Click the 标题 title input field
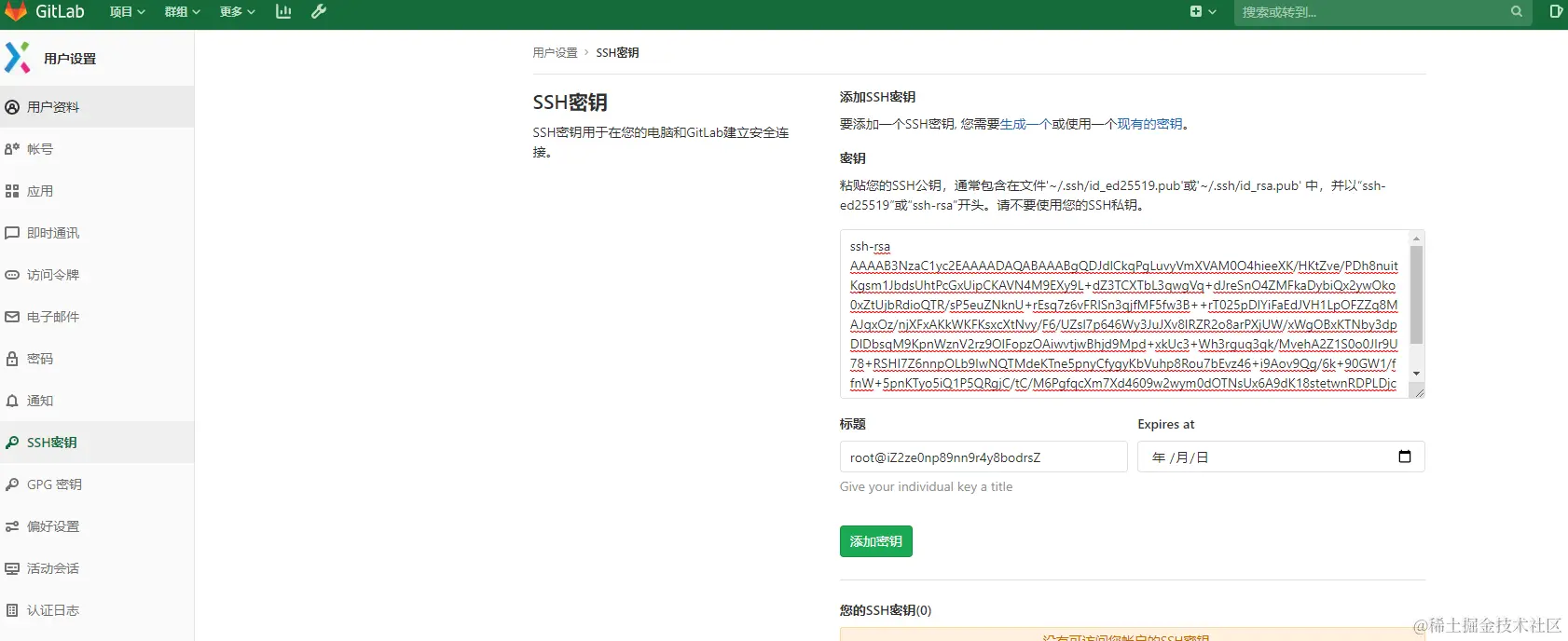The height and width of the screenshot is (641, 1568). click(983, 457)
